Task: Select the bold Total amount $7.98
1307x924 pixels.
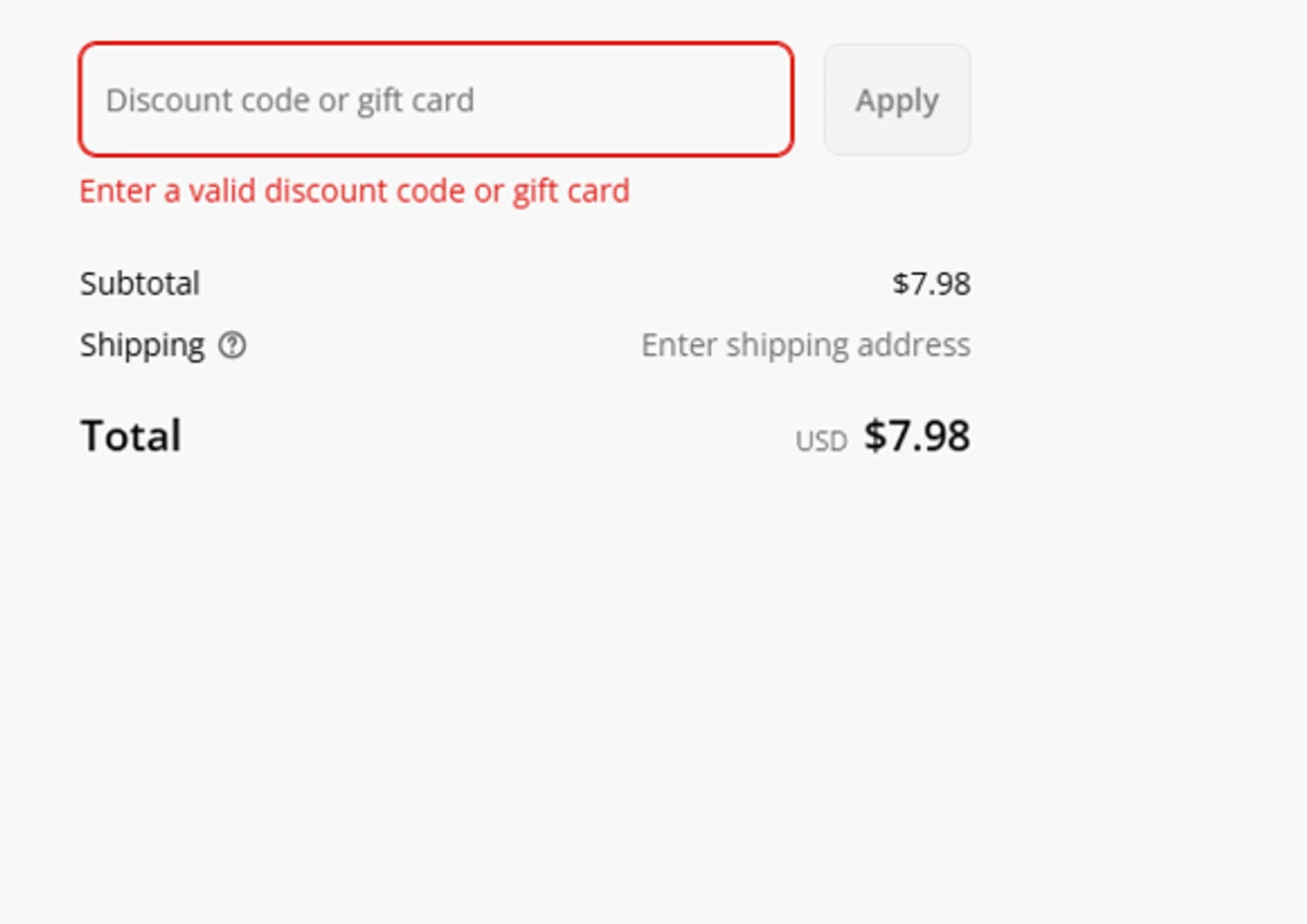Action: [x=917, y=435]
